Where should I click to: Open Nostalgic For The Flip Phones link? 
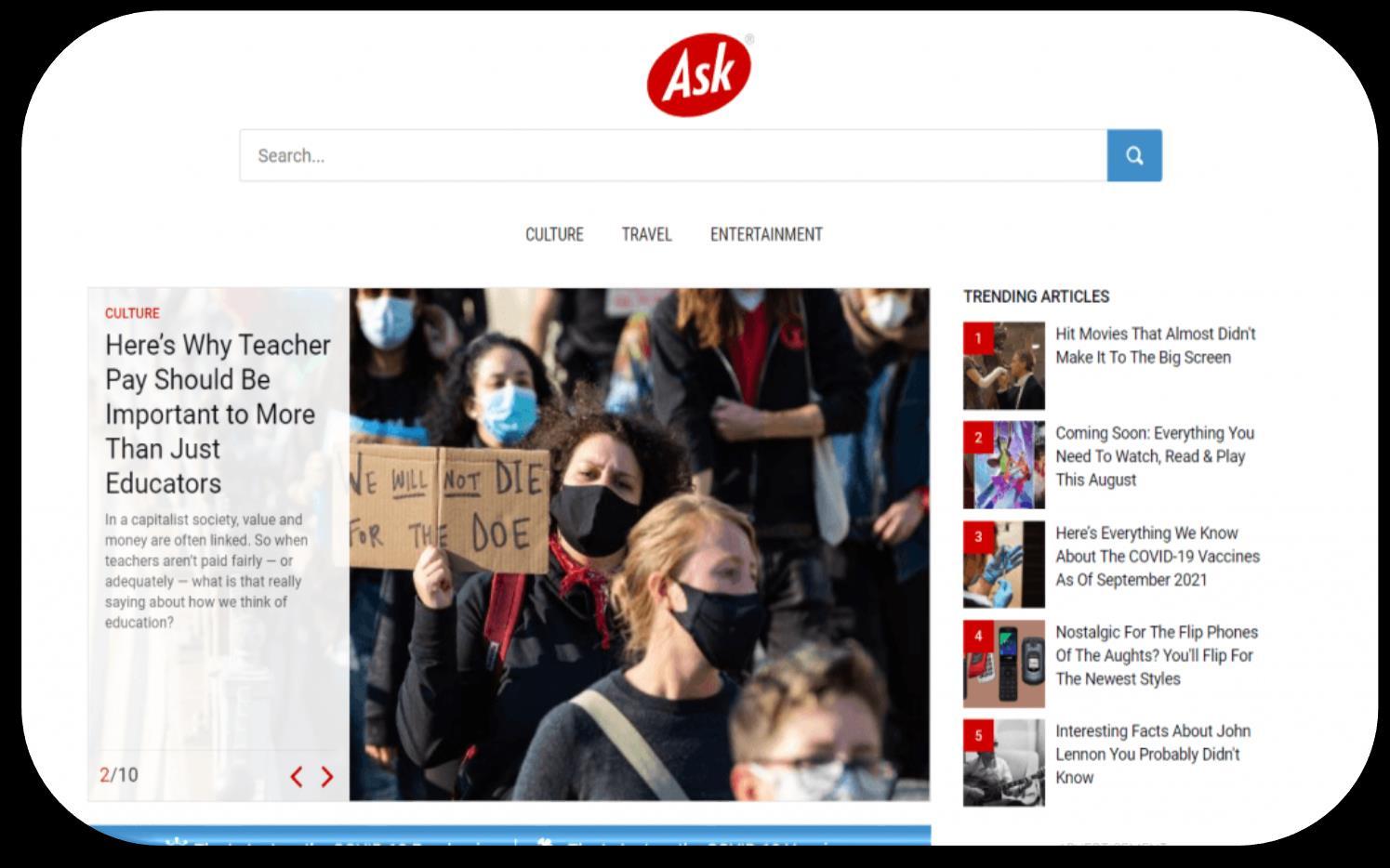pyautogui.click(x=1157, y=655)
